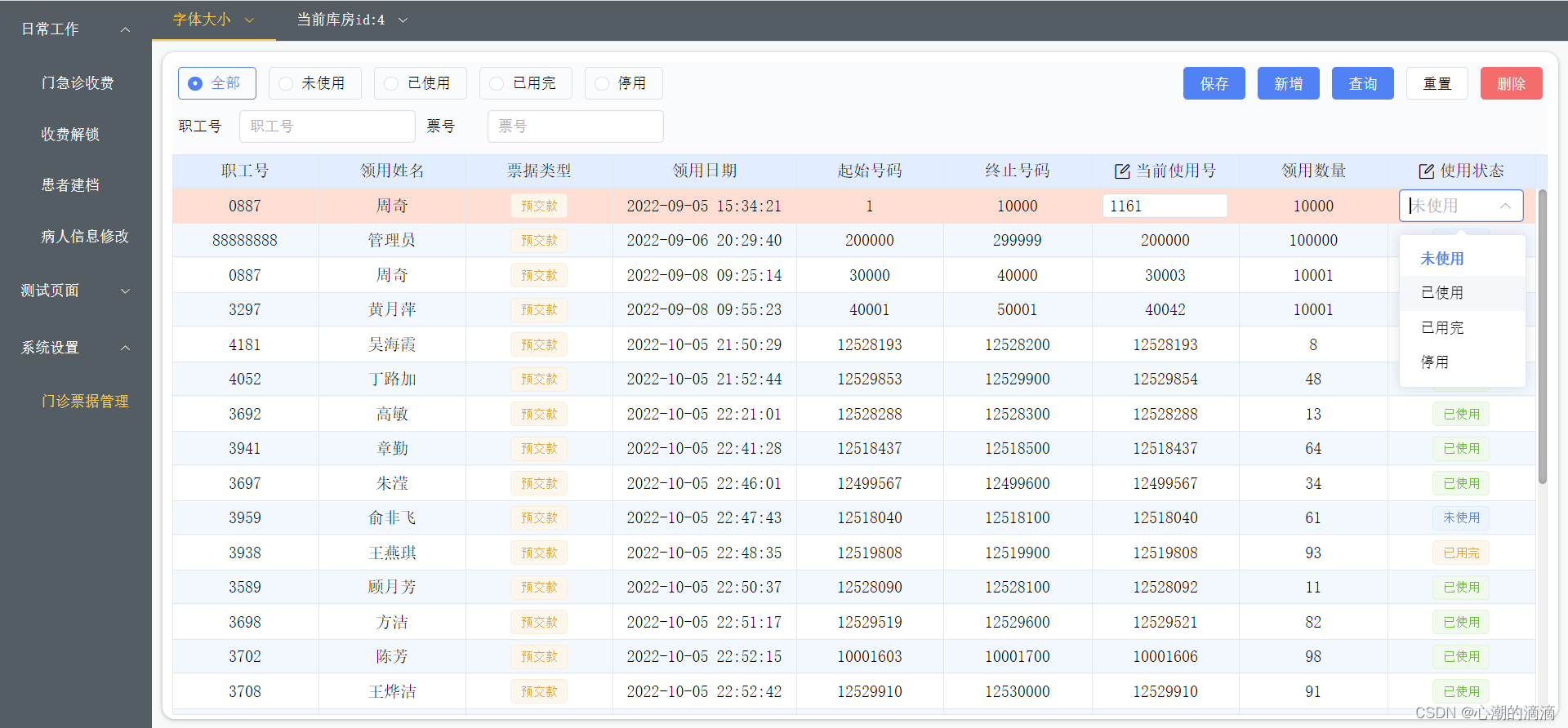This screenshot has width=1568, height=728.
Task: Click start number 12529853 cell
Action: tap(870, 380)
